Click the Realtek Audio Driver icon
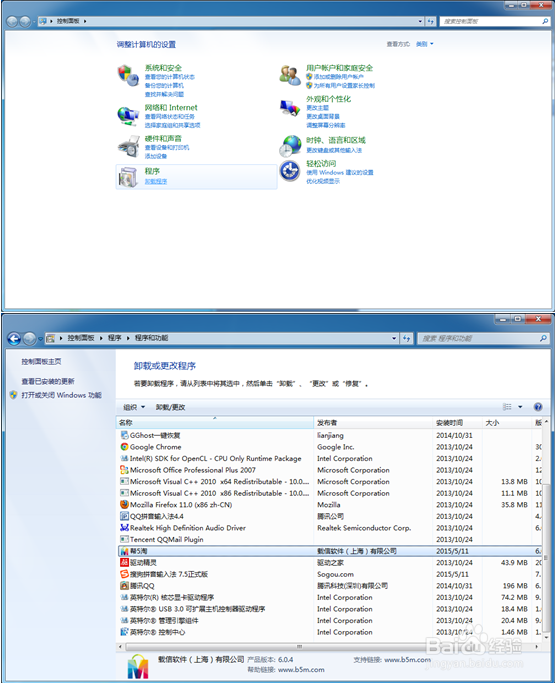The height and width of the screenshot is (683, 555). pos(124,527)
